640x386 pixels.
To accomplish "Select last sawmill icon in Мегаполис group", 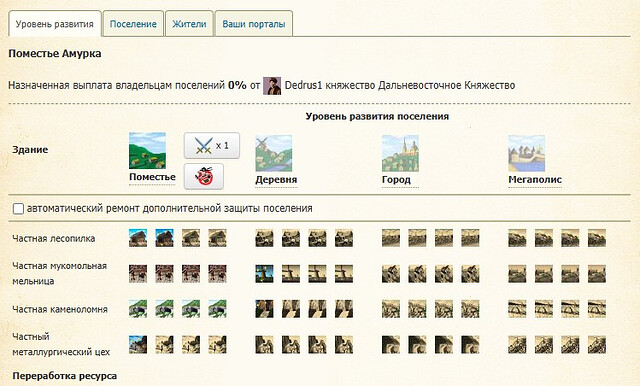I will click(x=597, y=238).
